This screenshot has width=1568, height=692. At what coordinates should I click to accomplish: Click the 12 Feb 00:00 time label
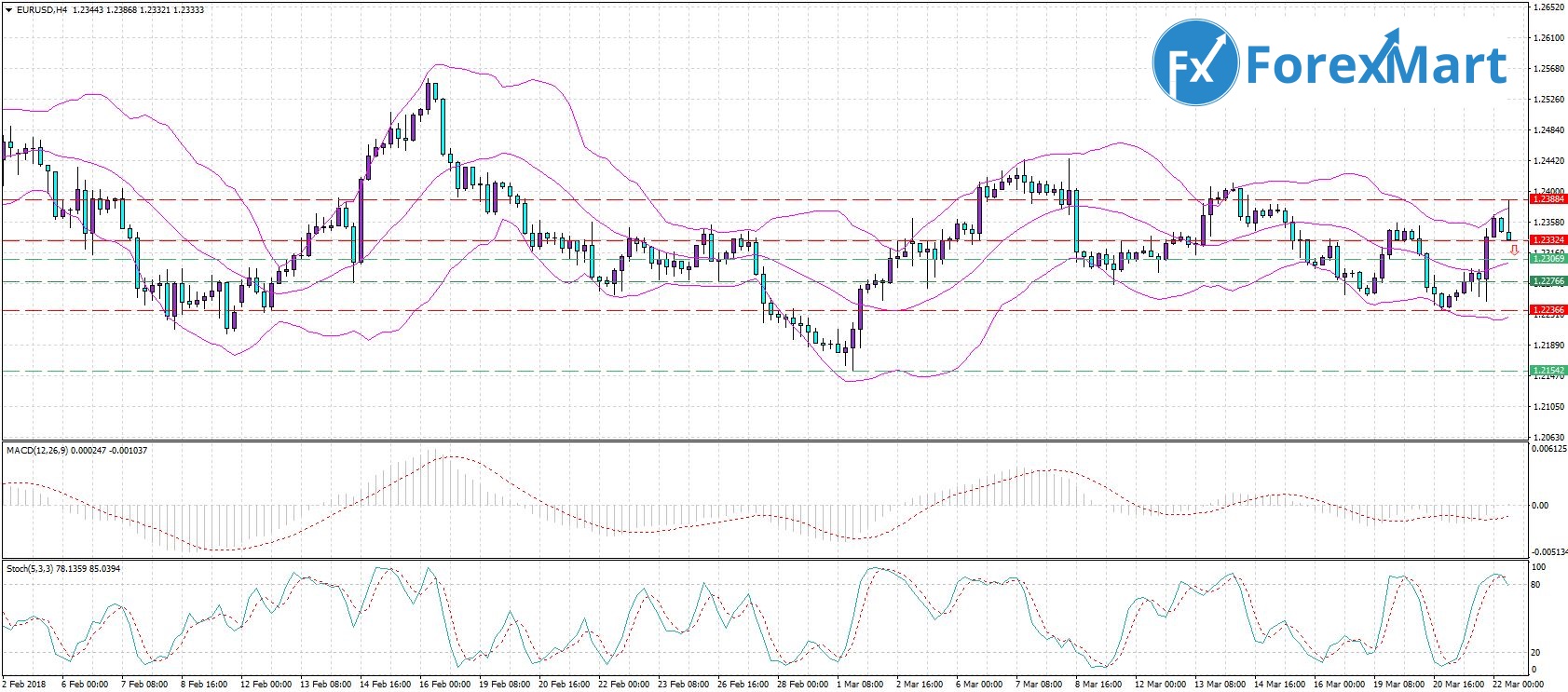point(266,685)
